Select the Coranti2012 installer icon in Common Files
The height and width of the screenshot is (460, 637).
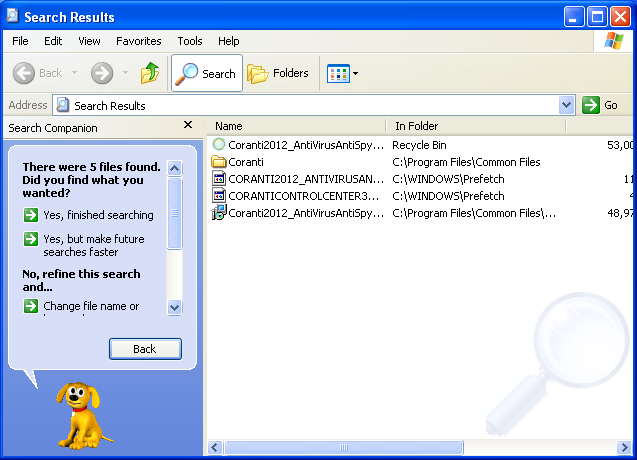coord(219,213)
